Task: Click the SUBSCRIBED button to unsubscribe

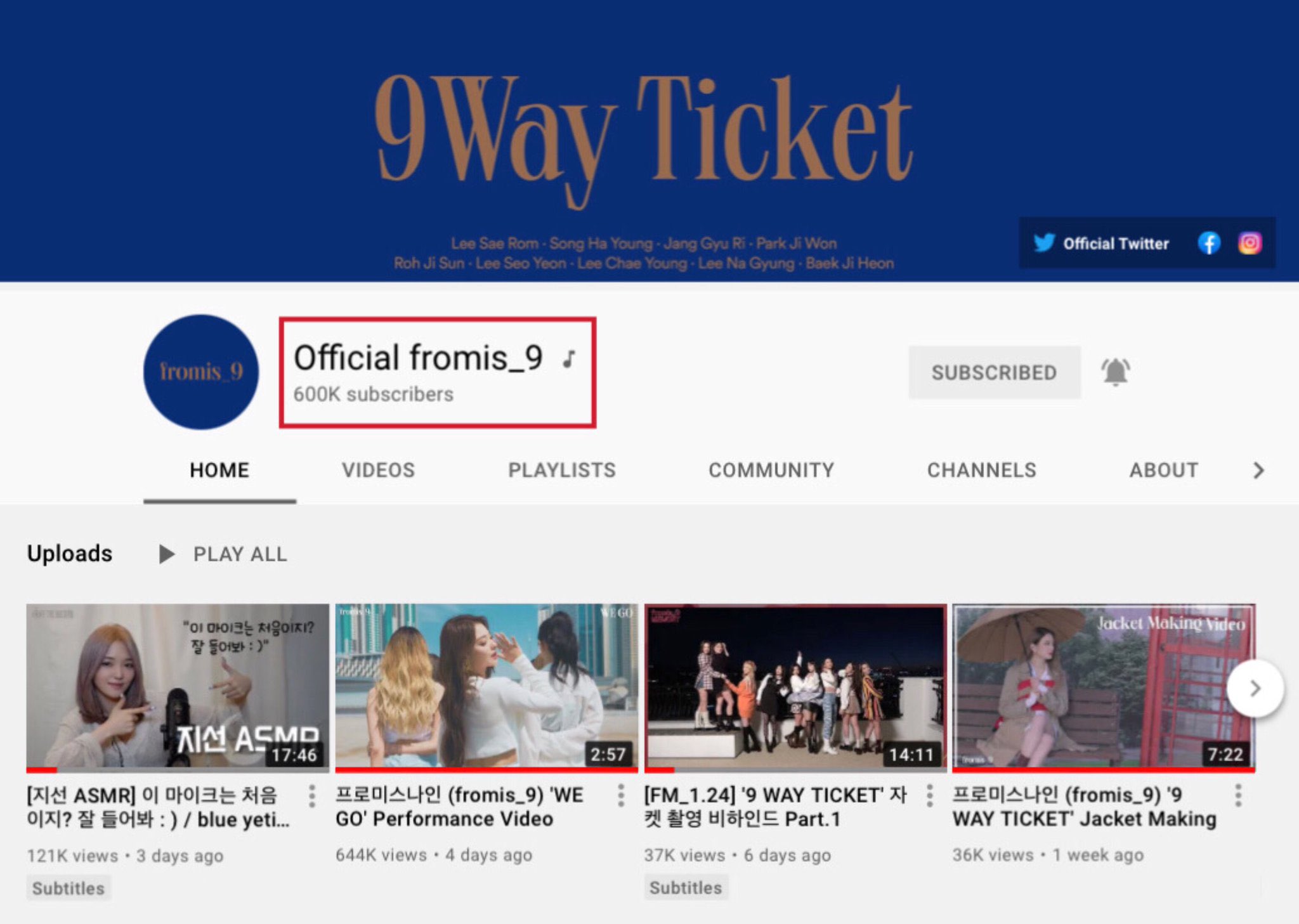Action: tap(994, 372)
